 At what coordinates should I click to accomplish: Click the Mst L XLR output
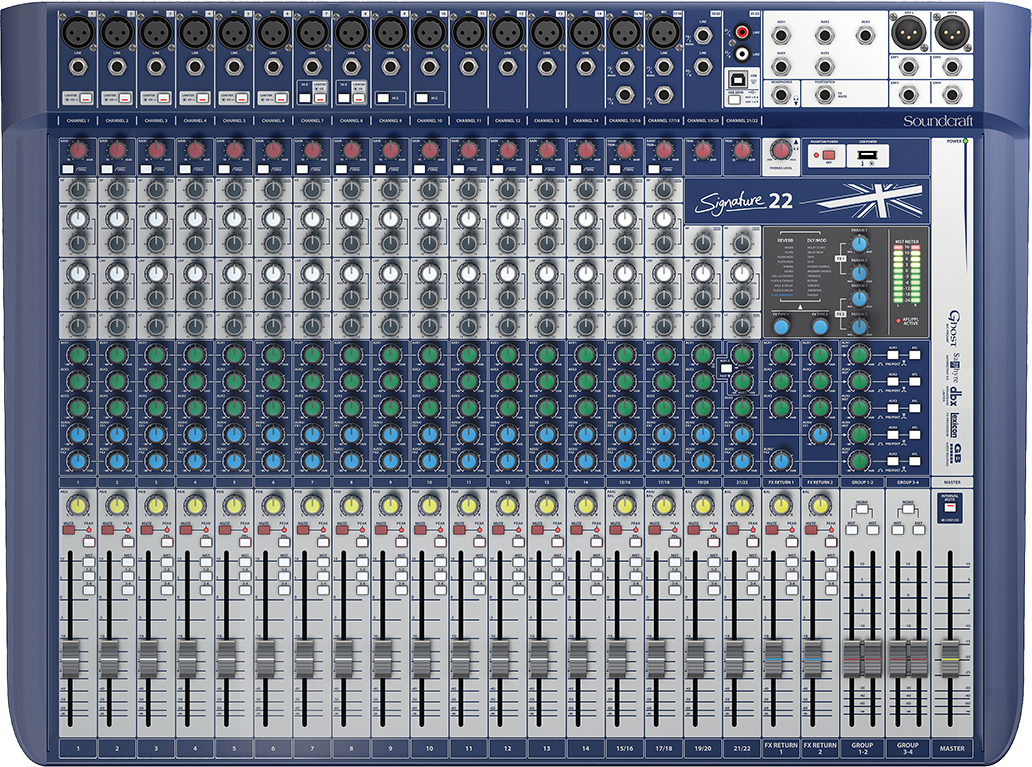(x=910, y=34)
